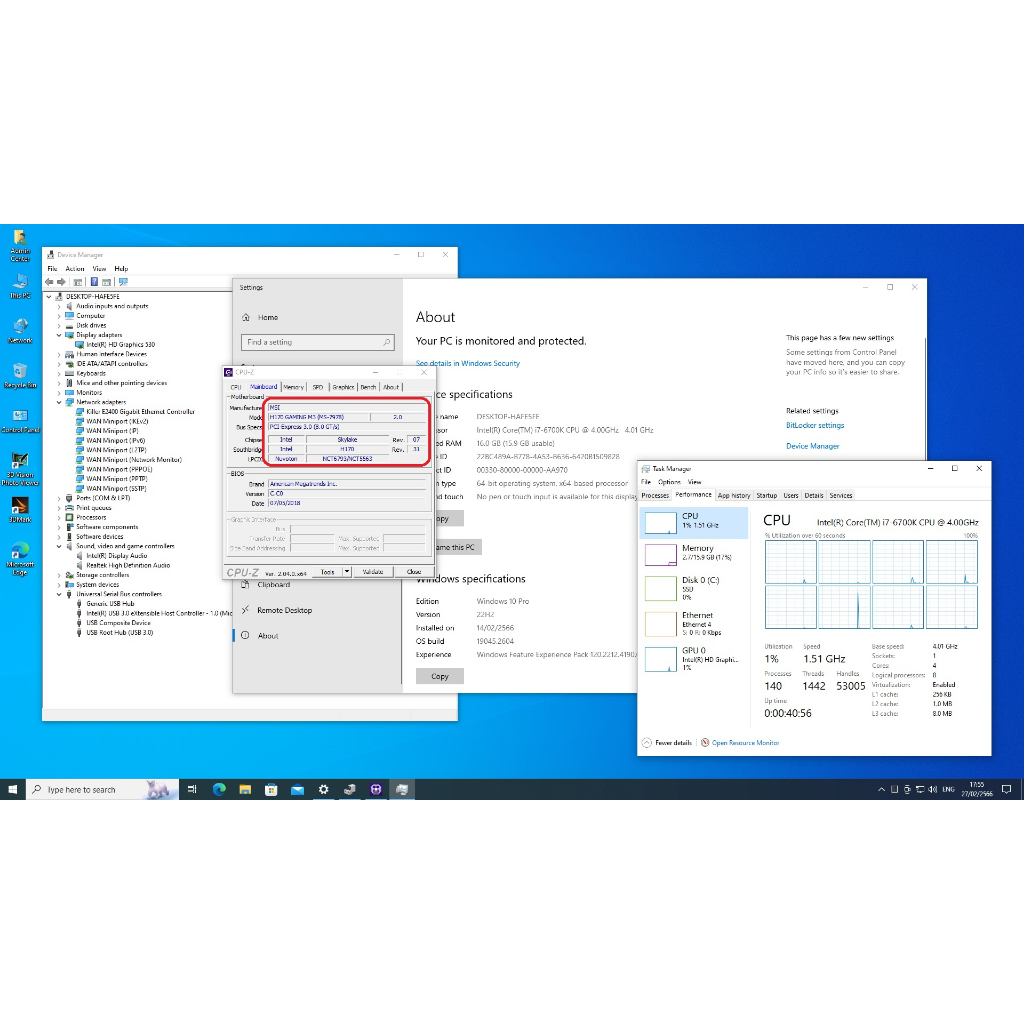The image size is (1024, 1024).
Task: Click the Validate button in CPU-Z
Action: coord(372,572)
